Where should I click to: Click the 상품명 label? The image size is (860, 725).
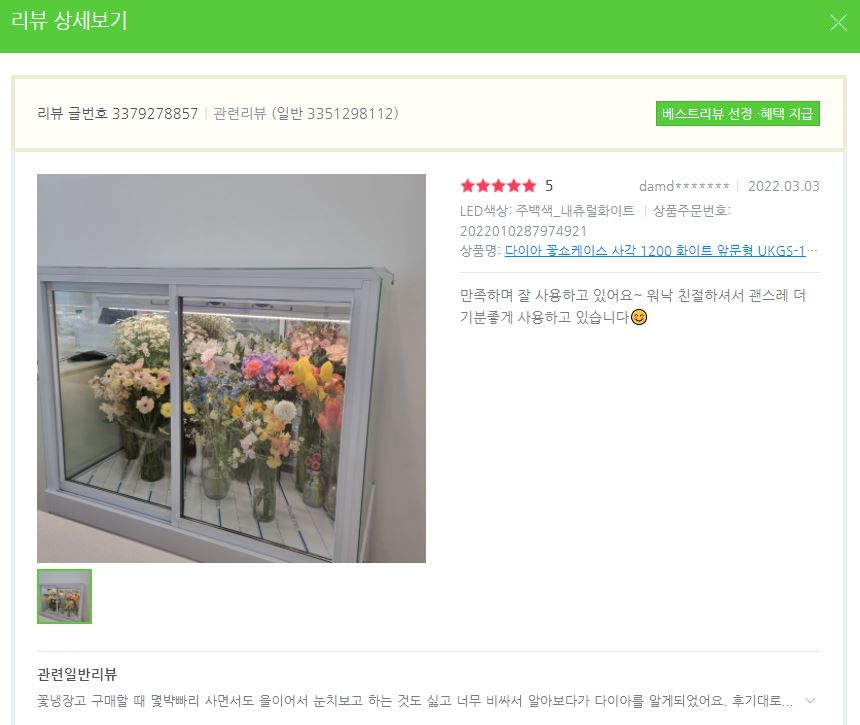(479, 251)
